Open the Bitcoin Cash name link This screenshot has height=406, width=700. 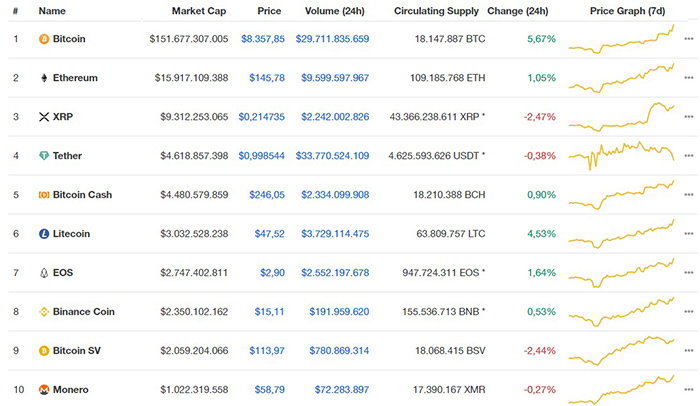click(82, 195)
